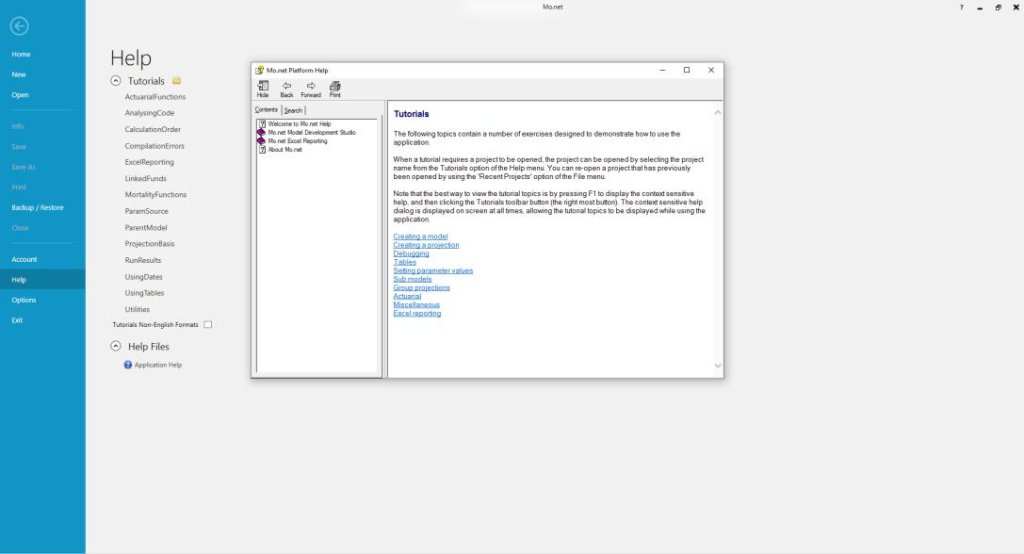1024x554 pixels.
Task: Click the Tutorials folder icon
Action: coord(176,80)
